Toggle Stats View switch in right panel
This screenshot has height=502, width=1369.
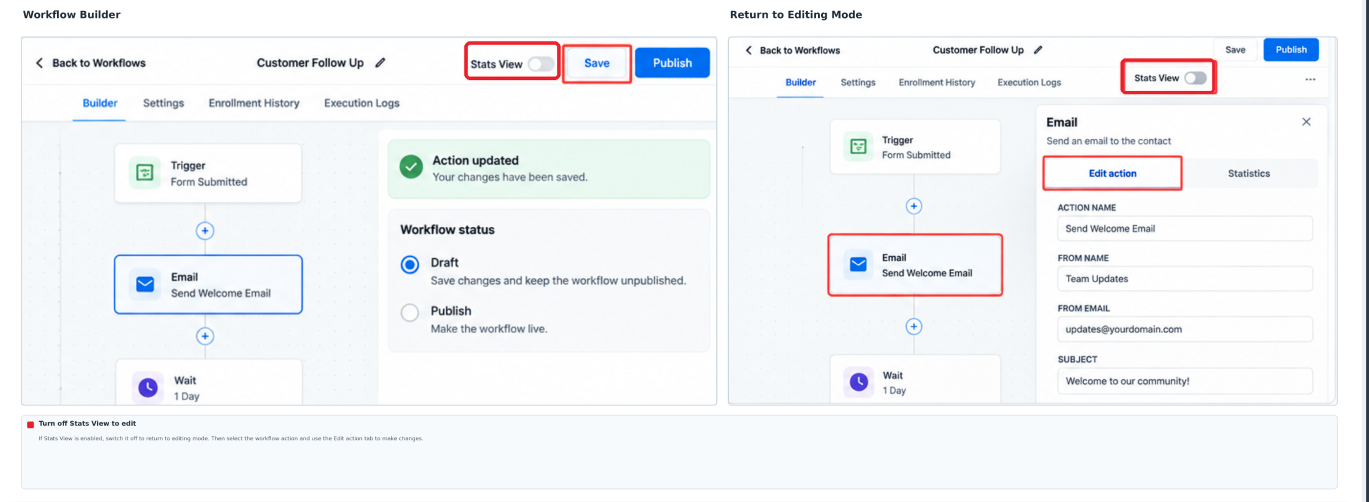(x=1195, y=78)
